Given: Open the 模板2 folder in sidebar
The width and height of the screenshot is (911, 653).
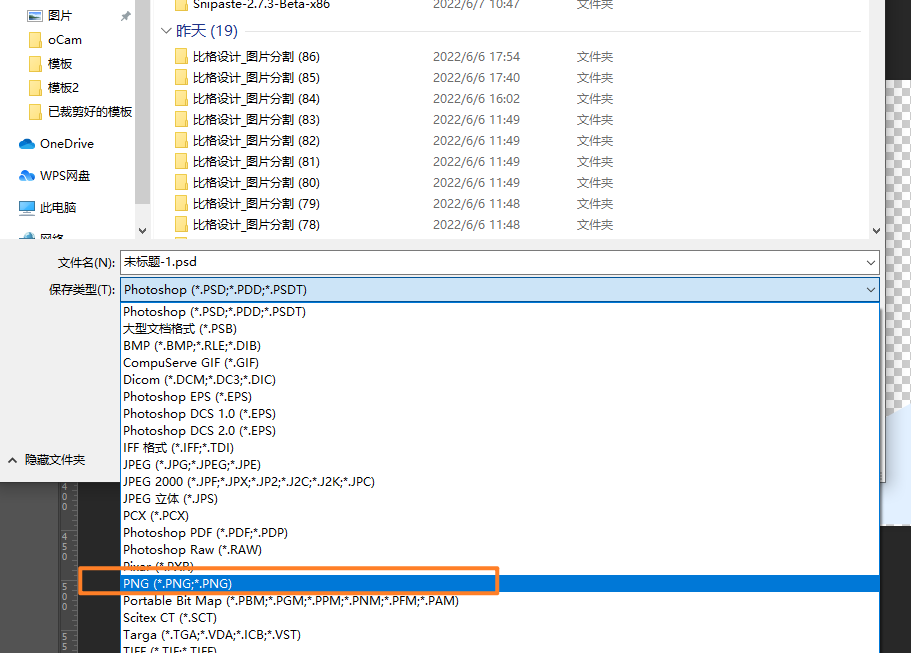Looking at the screenshot, I should point(53,87).
